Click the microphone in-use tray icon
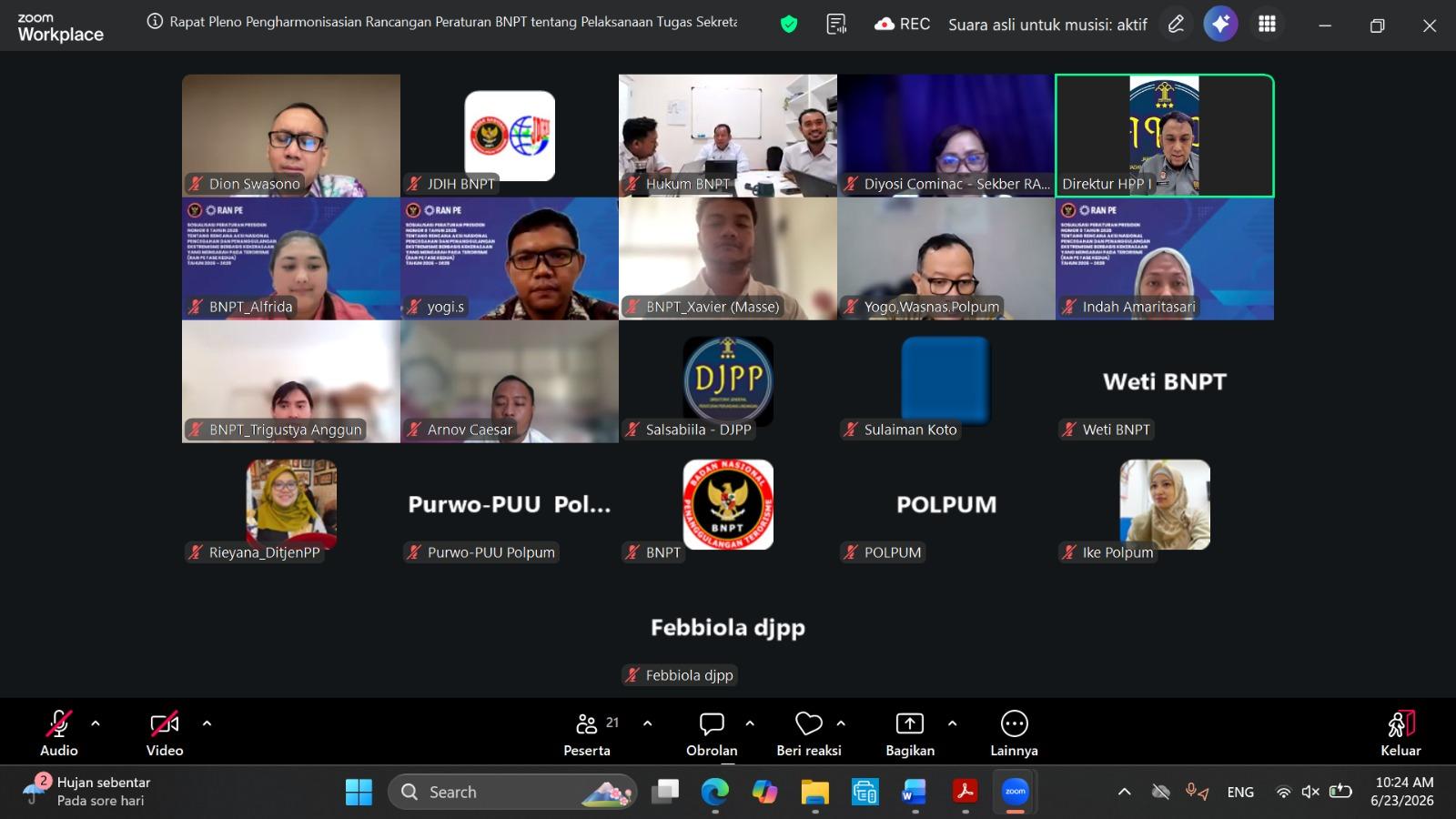 tap(1197, 792)
